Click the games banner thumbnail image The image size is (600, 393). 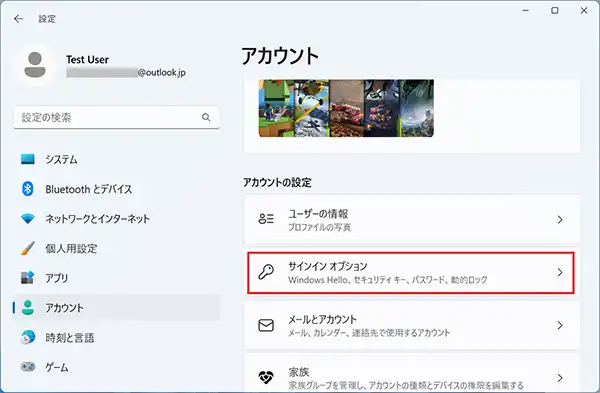pyautogui.click(x=346, y=108)
